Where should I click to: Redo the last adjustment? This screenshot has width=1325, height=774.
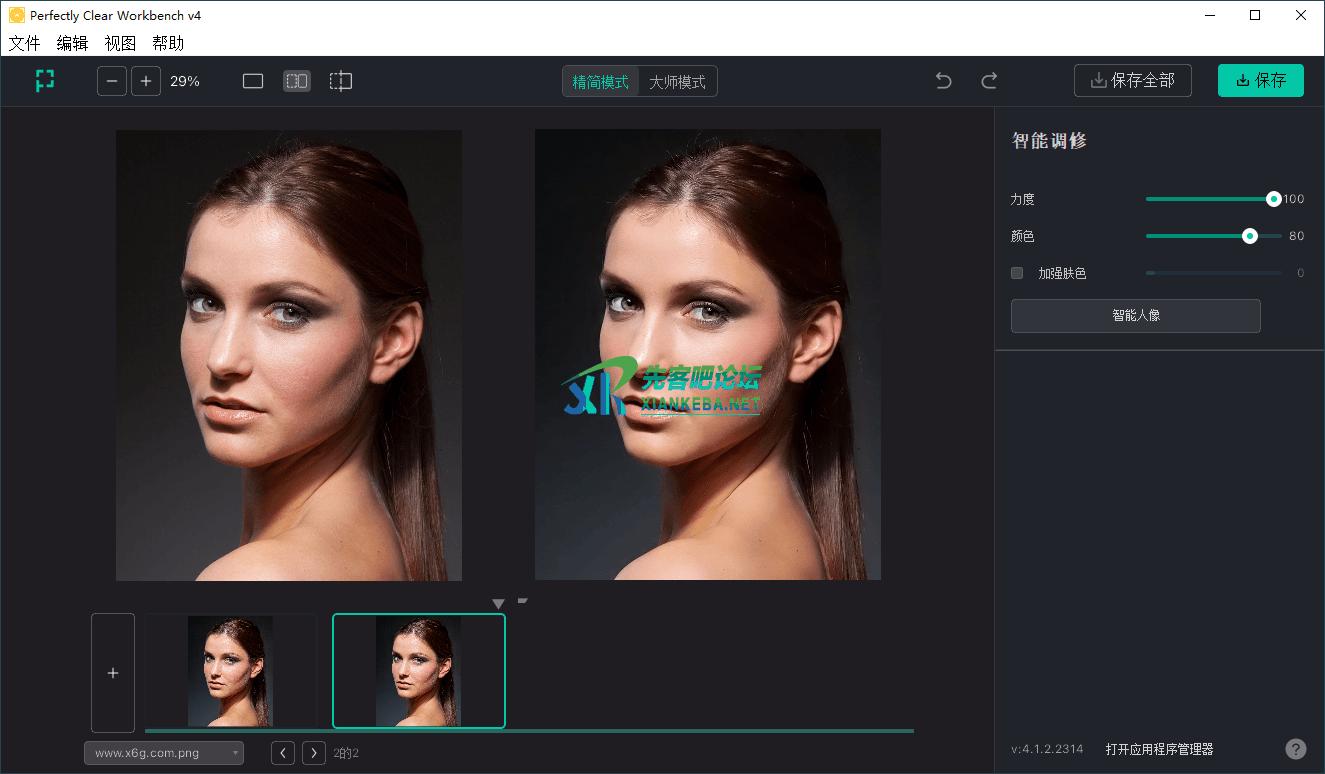click(x=989, y=81)
